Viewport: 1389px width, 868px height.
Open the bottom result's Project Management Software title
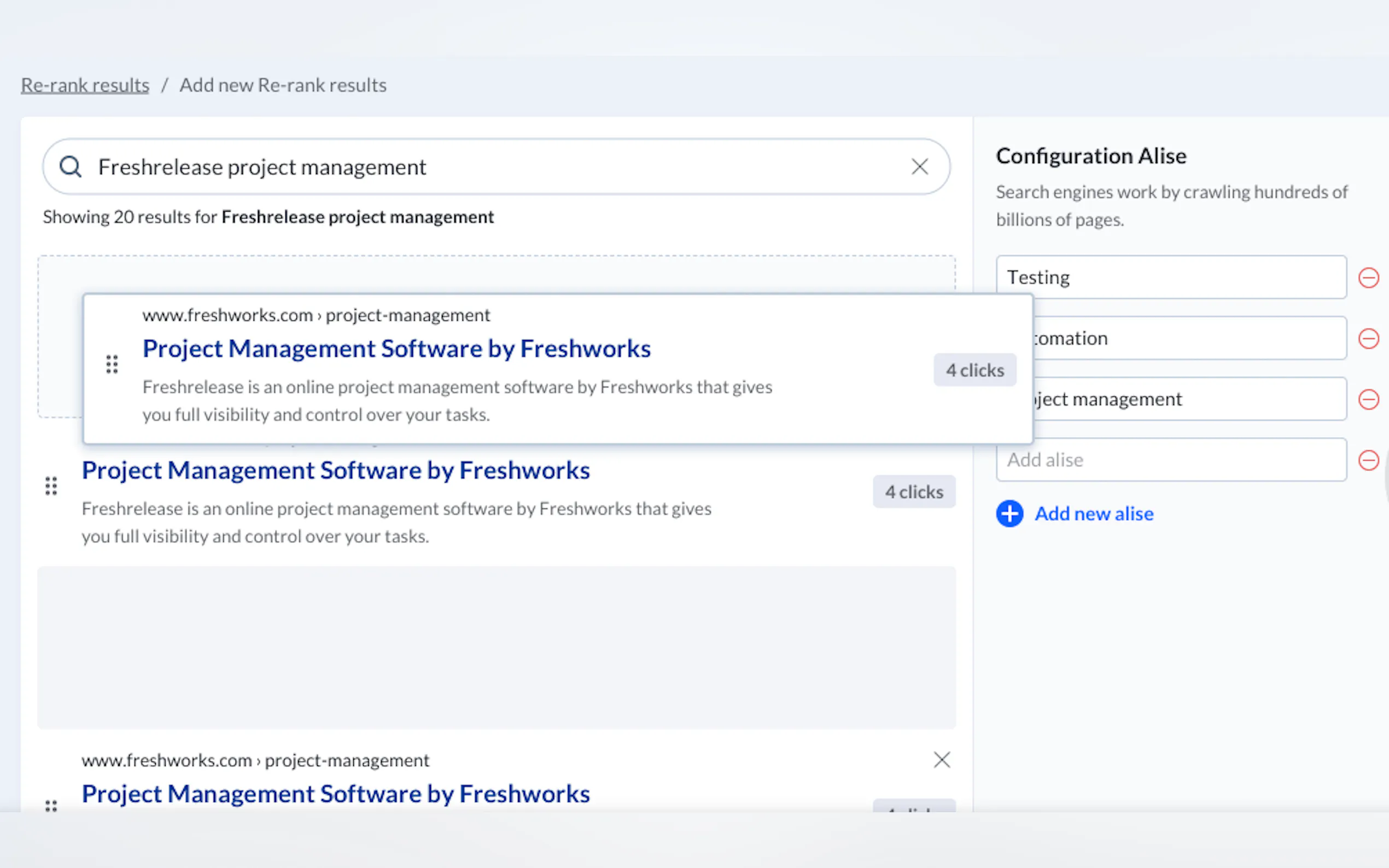335,795
